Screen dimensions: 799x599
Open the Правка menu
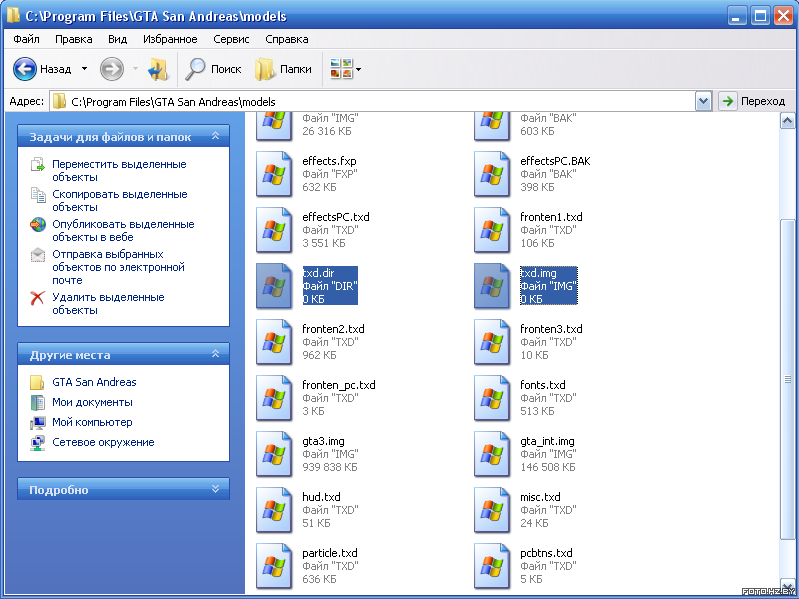pos(74,39)
